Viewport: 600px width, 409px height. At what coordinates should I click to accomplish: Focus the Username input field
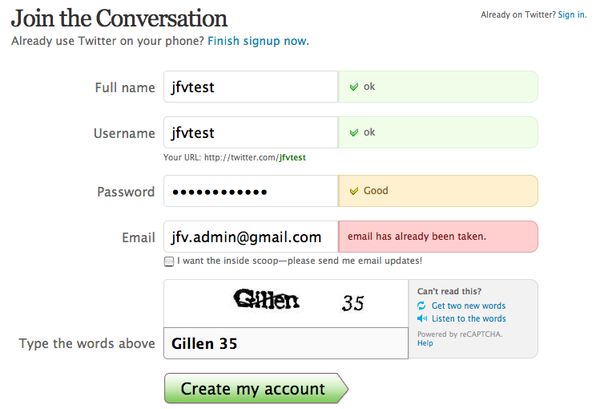(x=251, y=132)
